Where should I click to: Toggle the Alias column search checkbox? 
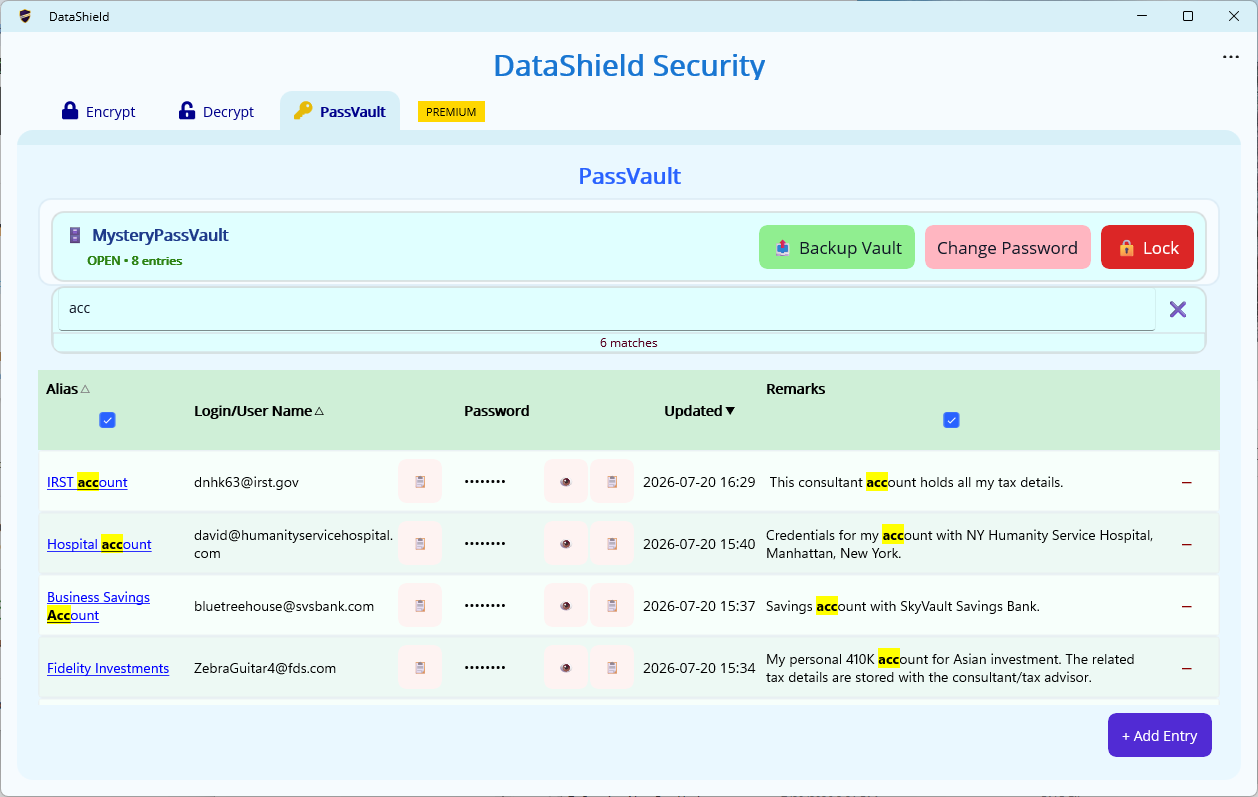tap(108, 420)
